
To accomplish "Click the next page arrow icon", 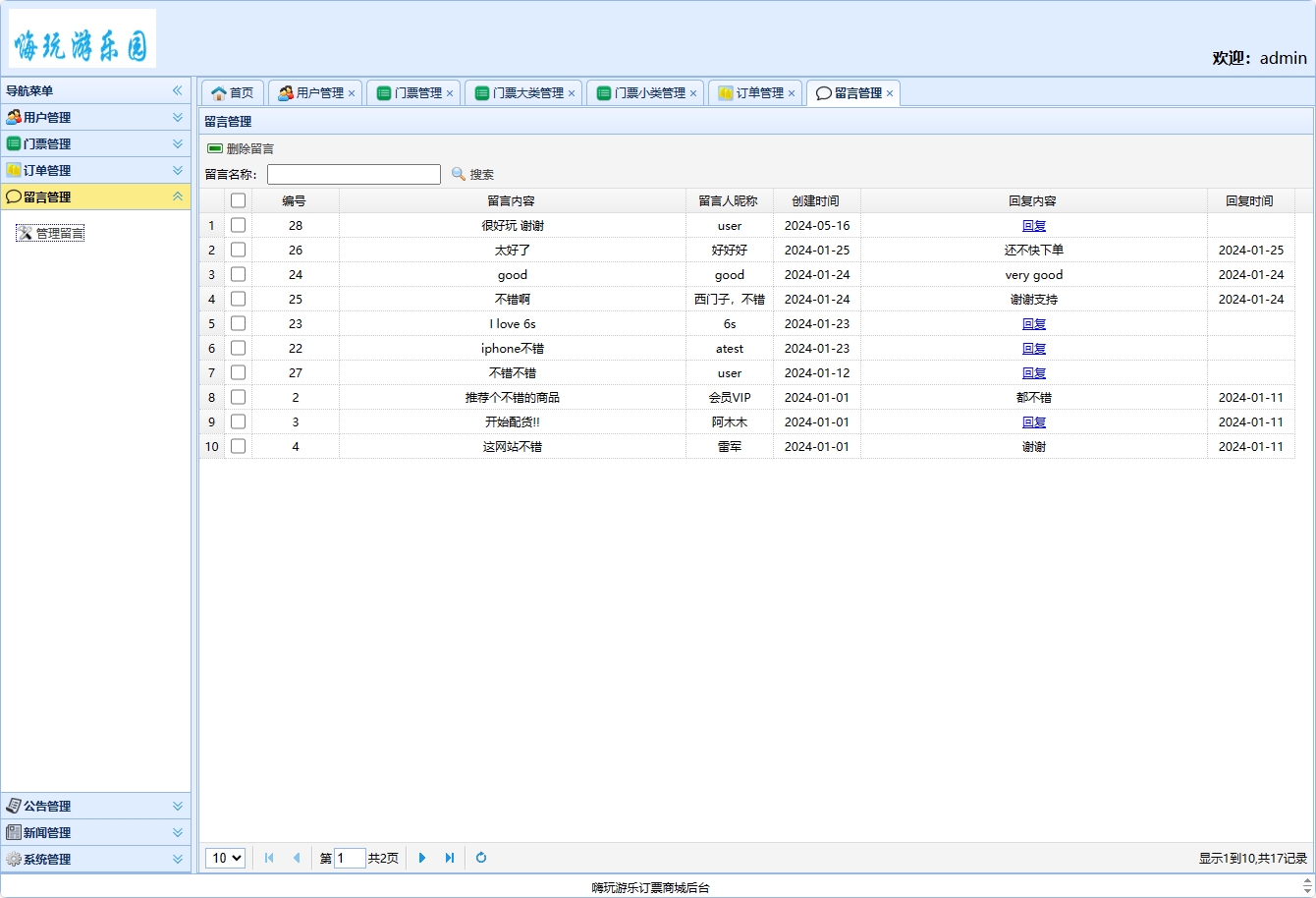I will click(422, 858).
